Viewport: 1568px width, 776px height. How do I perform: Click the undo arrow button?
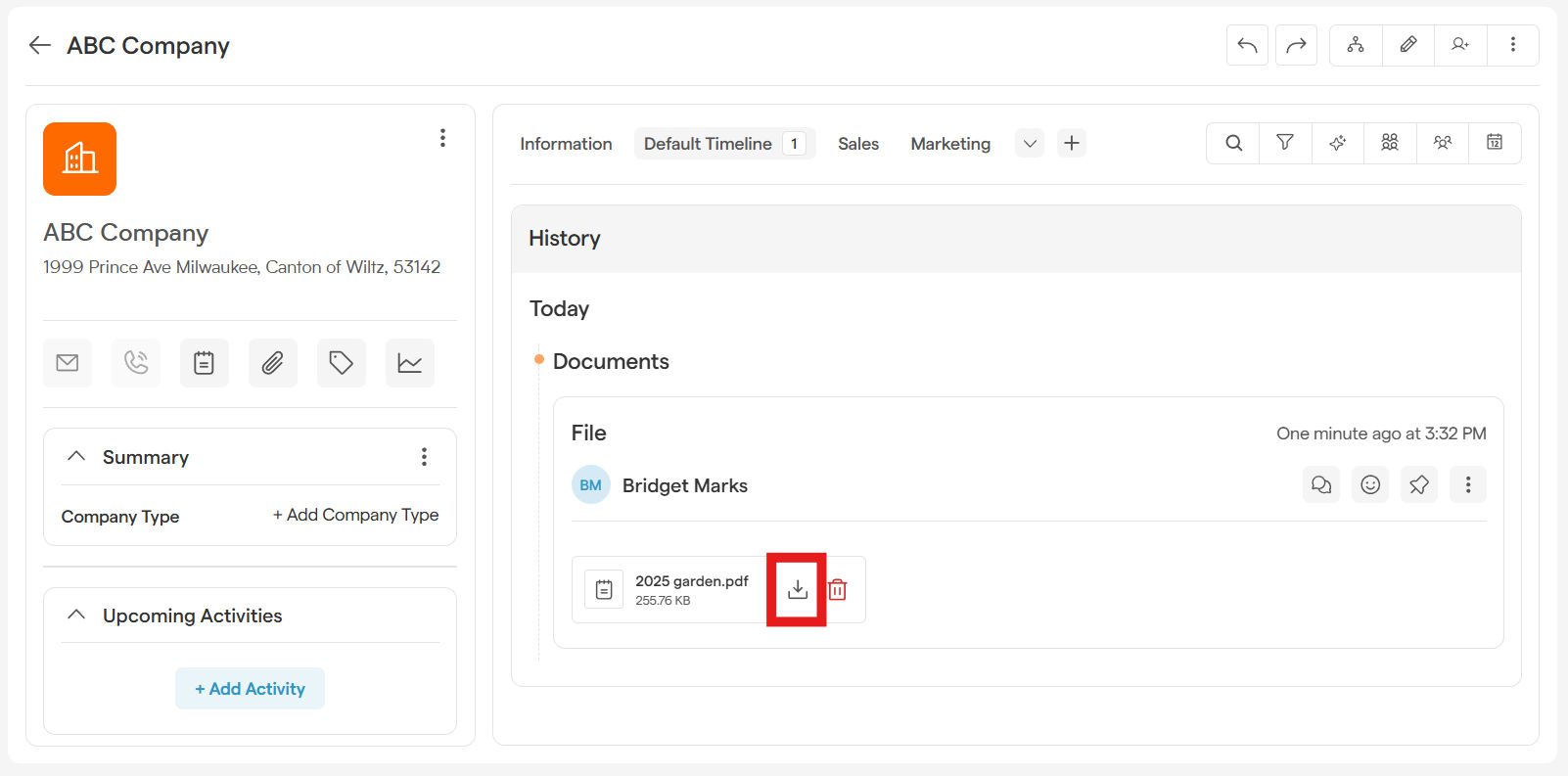(x=1247, y=45)
